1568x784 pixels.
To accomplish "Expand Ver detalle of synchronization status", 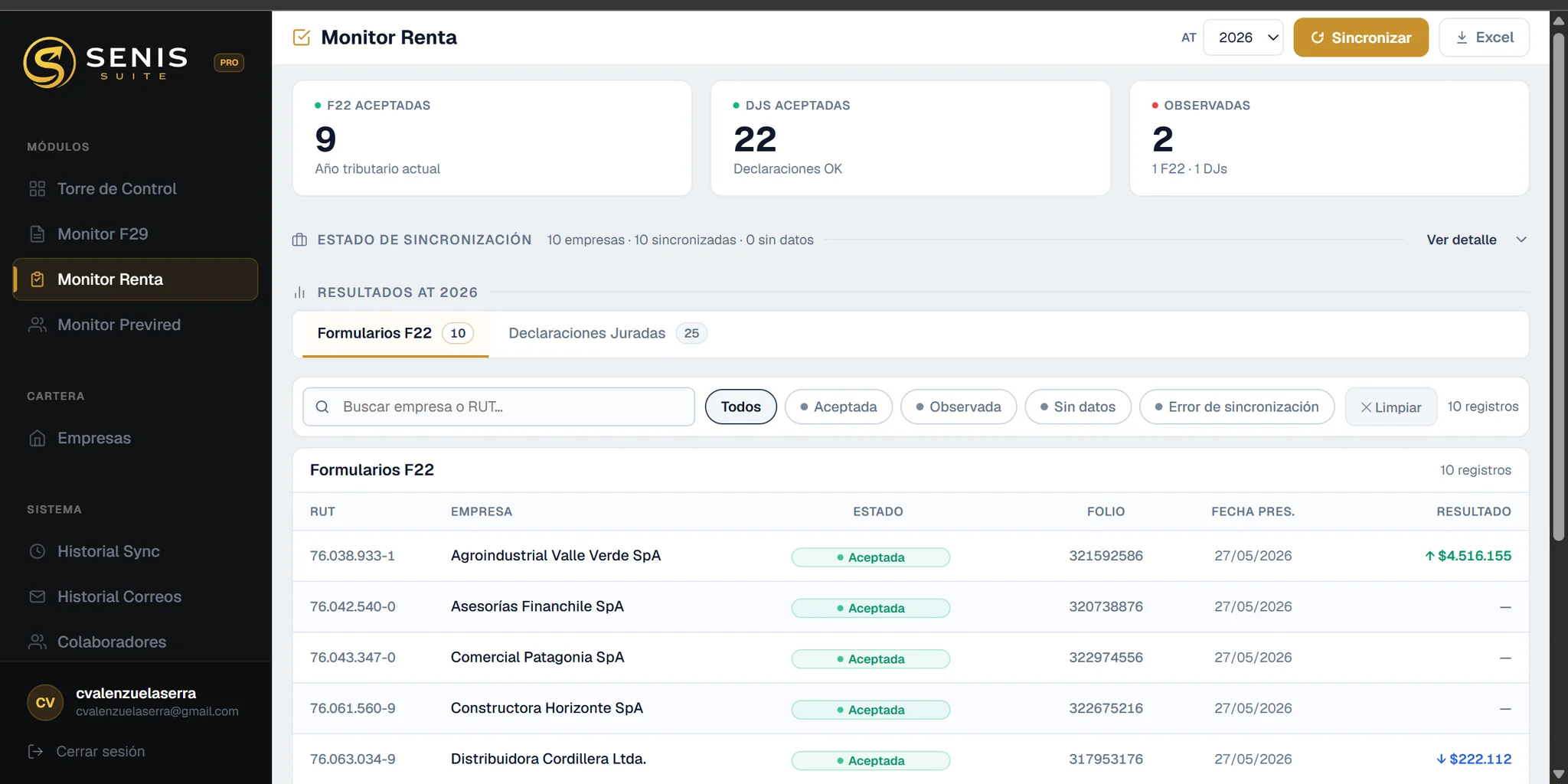I will tap(1476, 240).
